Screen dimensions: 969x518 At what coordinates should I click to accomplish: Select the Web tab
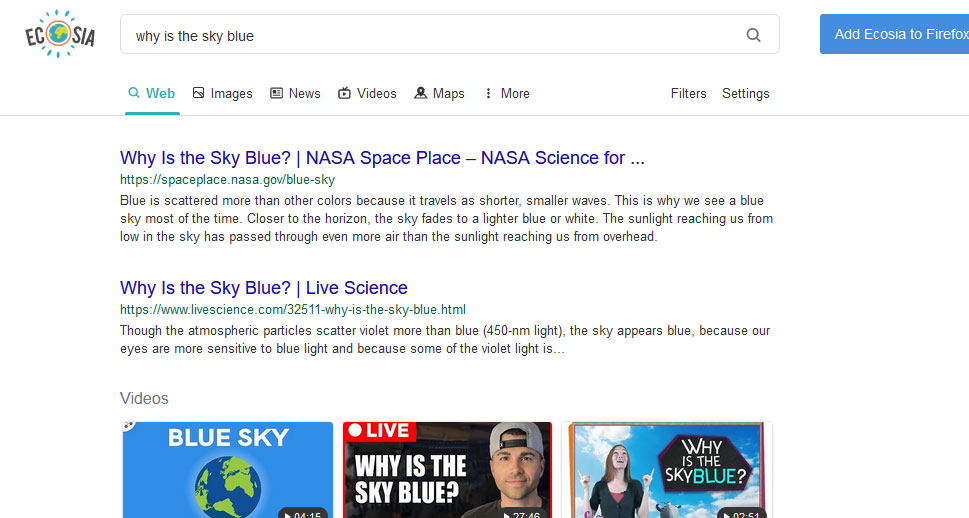pos(152,93)
